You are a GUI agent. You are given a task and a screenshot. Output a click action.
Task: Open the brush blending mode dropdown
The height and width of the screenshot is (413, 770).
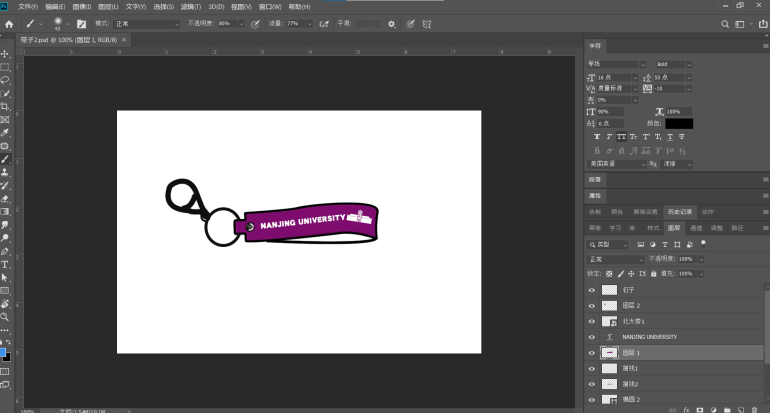tap(147, 24)
